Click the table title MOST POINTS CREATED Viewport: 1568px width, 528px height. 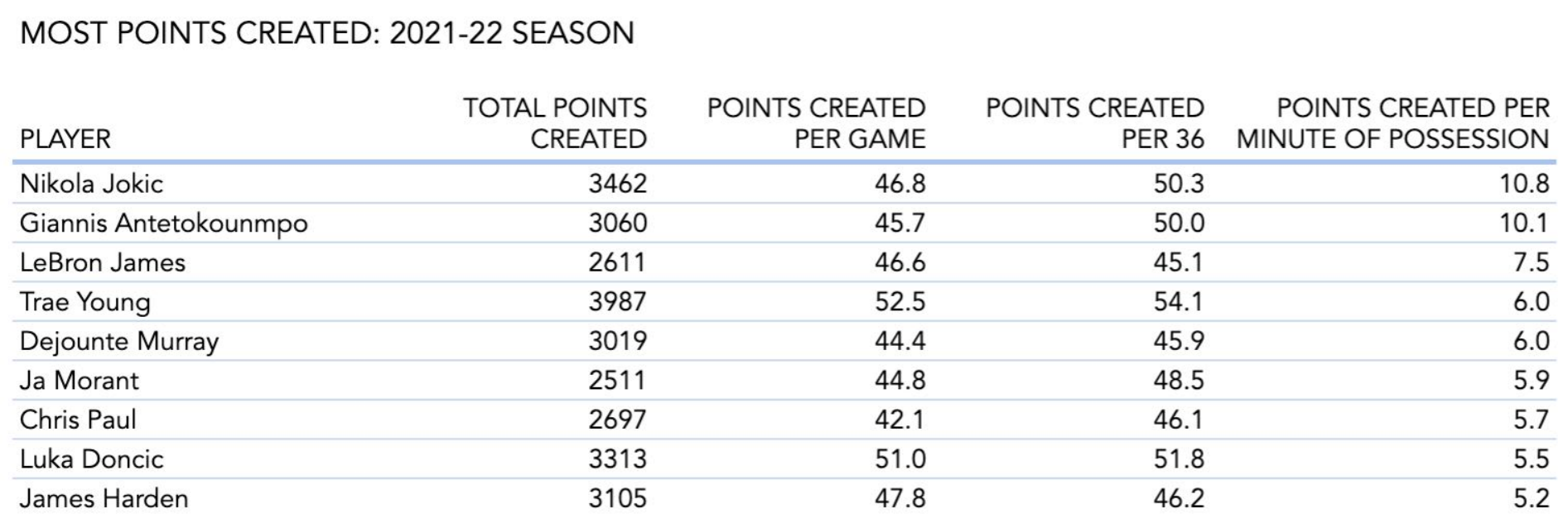coord(327,34)
